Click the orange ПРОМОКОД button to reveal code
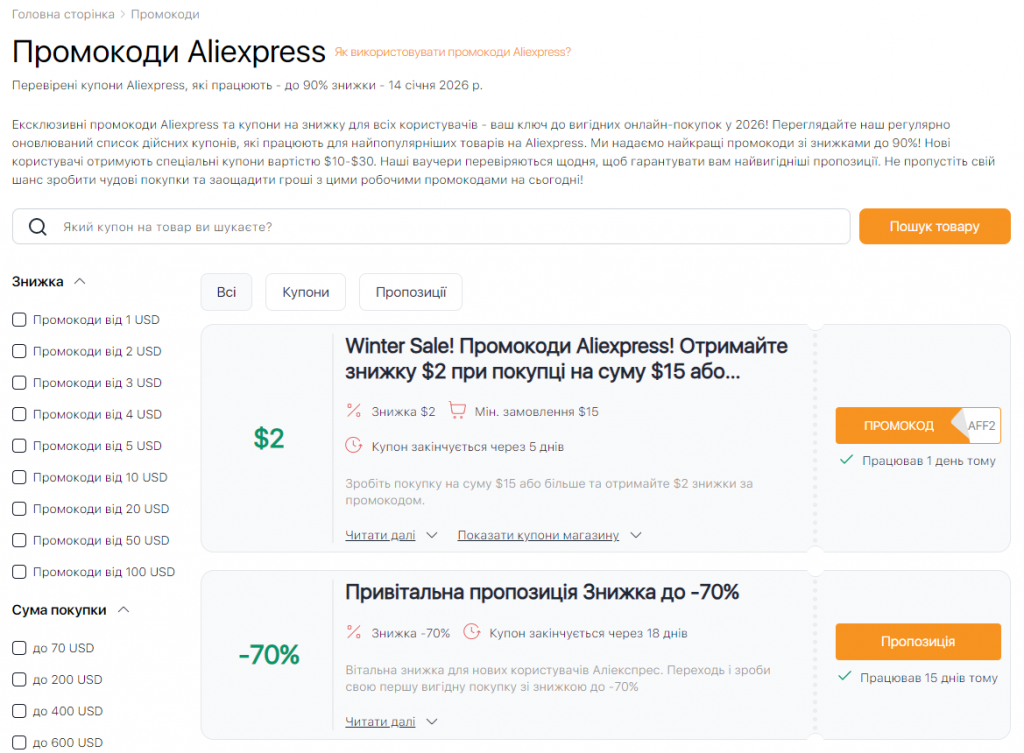The image size is (1024, 753). tap(899, 425)
